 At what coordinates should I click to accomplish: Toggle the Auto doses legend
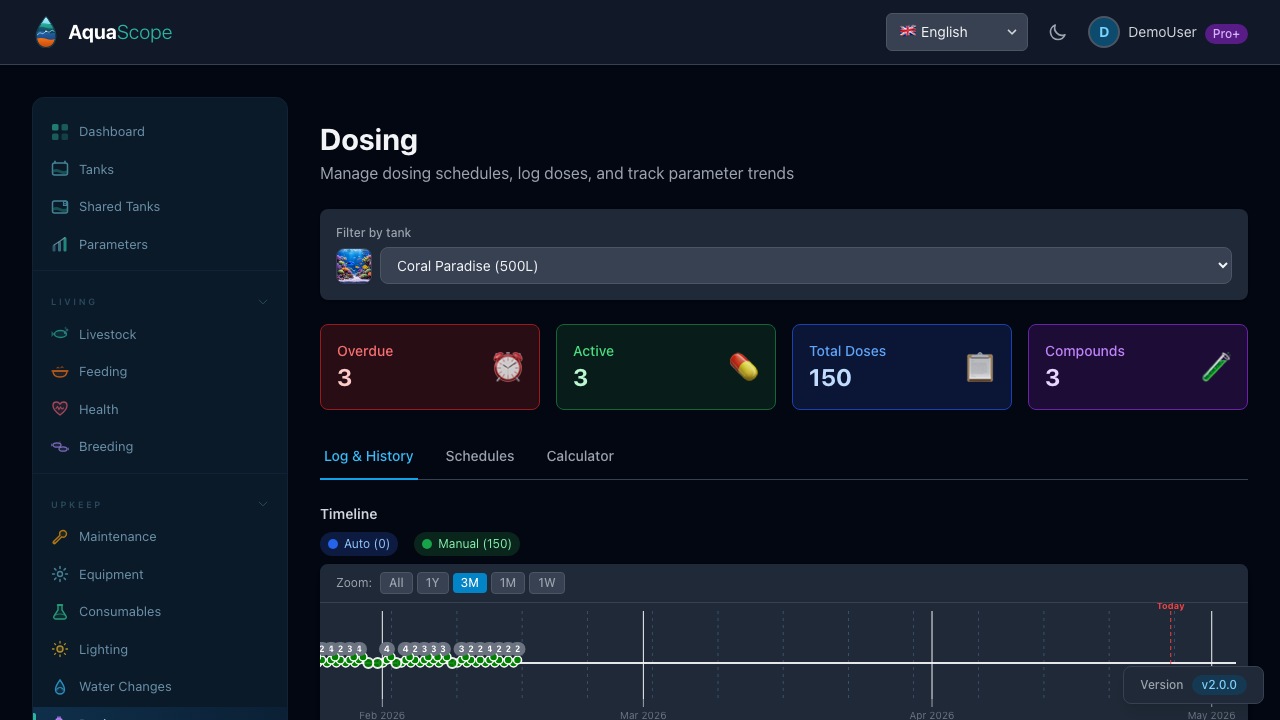click(358, 544)
